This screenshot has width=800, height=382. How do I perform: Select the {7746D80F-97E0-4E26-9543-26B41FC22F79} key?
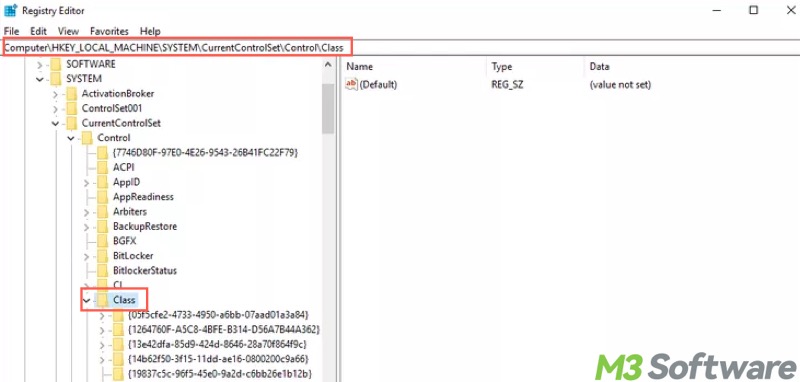205,153
